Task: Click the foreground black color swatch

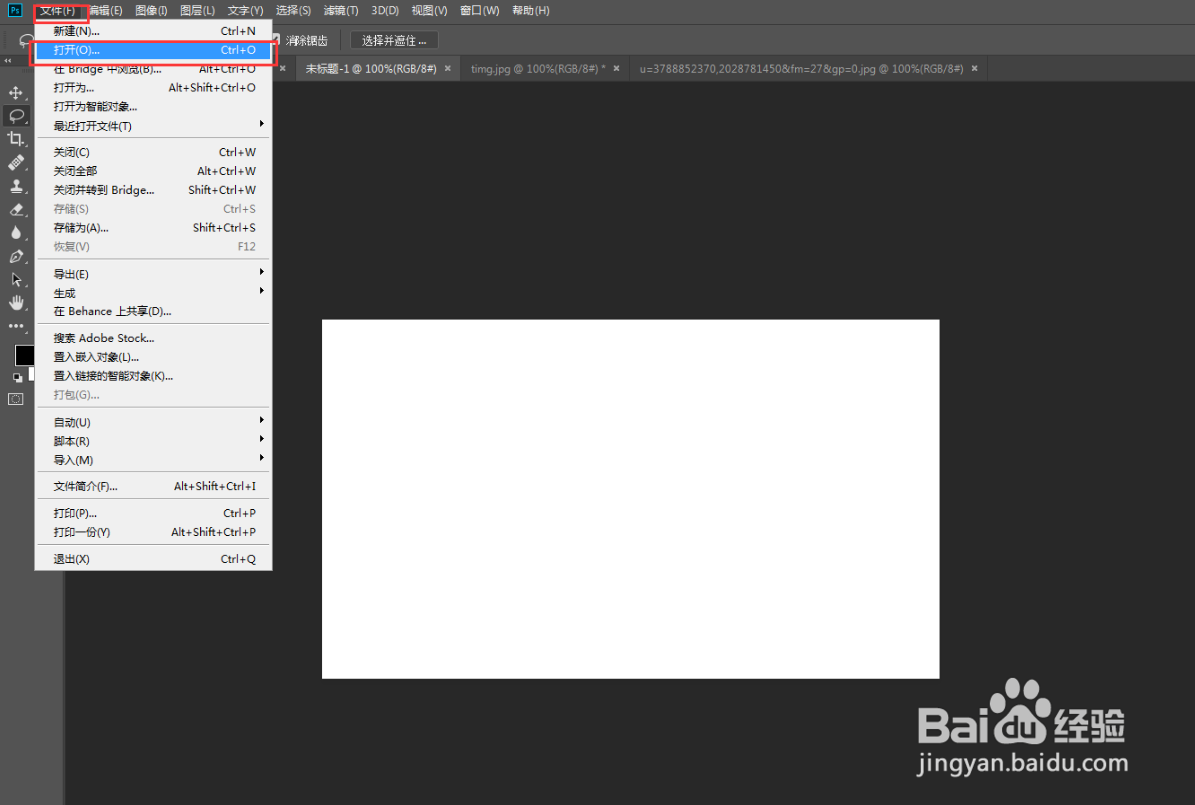Action: pos(24,354)
